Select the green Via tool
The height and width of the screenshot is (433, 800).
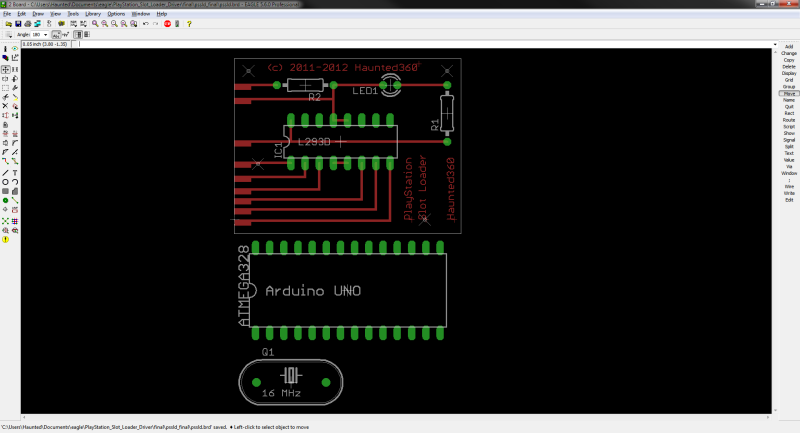point(6,200)
